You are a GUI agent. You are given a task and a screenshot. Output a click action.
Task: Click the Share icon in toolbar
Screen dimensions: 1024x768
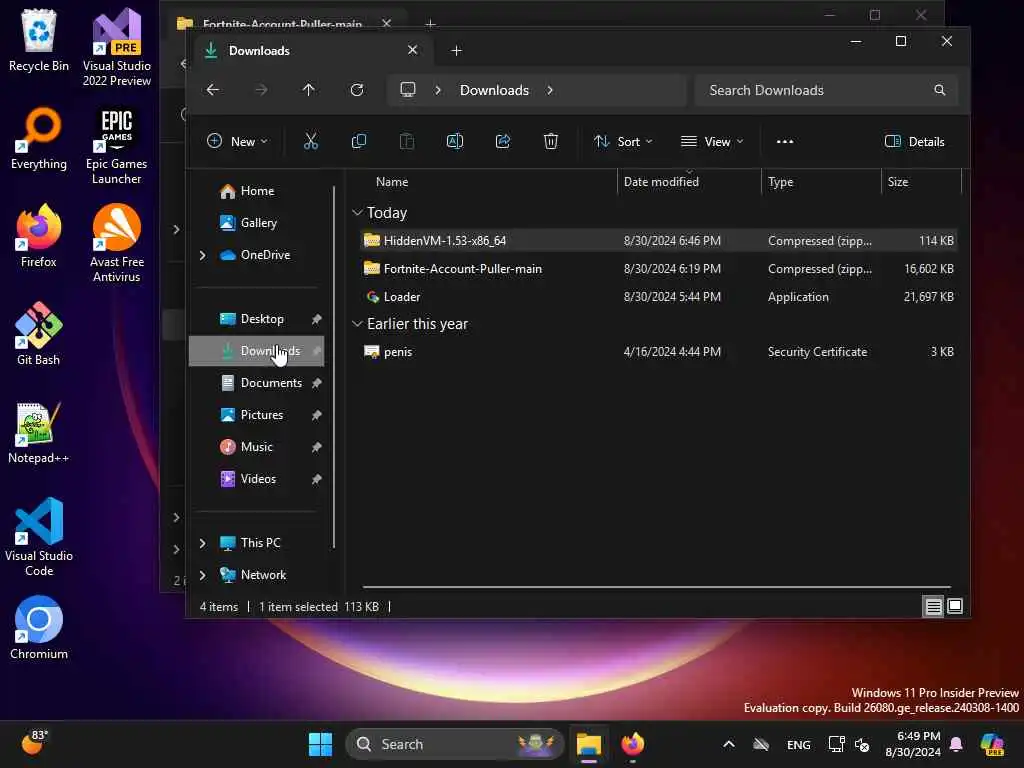tap(503, 141)
